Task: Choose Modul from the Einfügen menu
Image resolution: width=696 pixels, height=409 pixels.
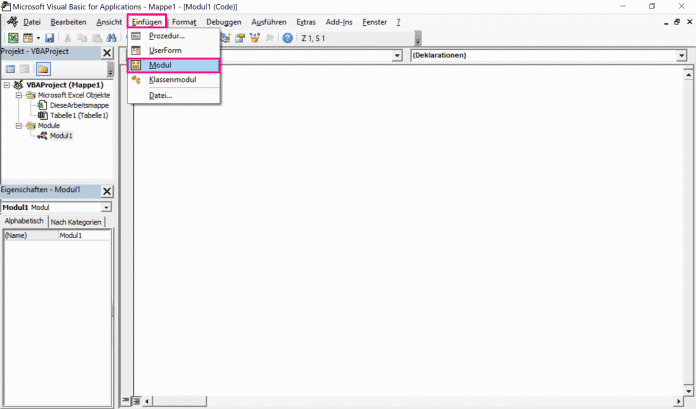Action: click(160, 65)
